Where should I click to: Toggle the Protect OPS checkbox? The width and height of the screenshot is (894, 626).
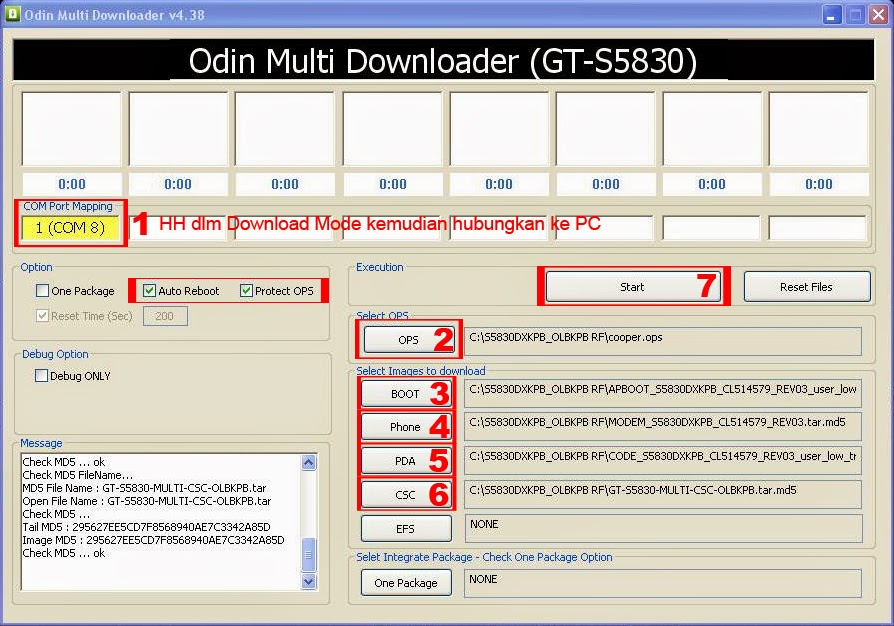point(246,291)
